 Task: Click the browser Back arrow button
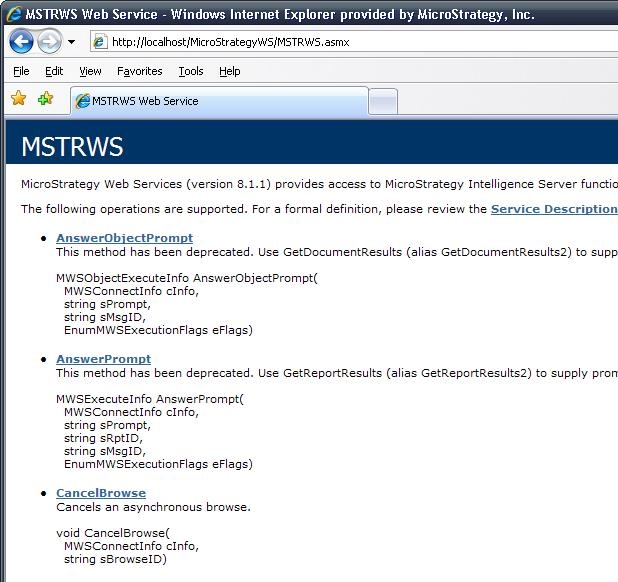[21, 41]
